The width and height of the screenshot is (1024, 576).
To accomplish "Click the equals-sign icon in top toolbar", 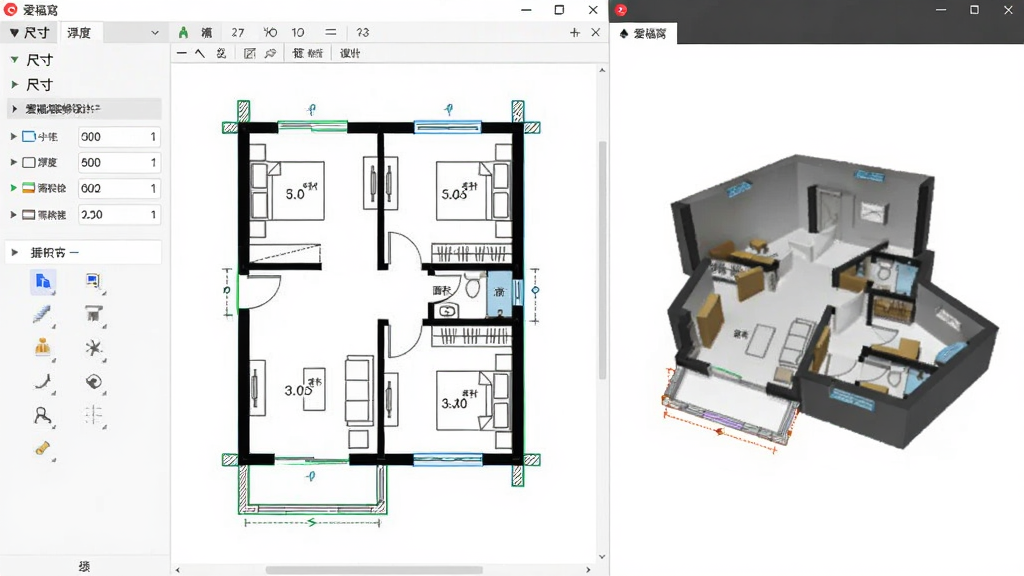I will [330, 32].
